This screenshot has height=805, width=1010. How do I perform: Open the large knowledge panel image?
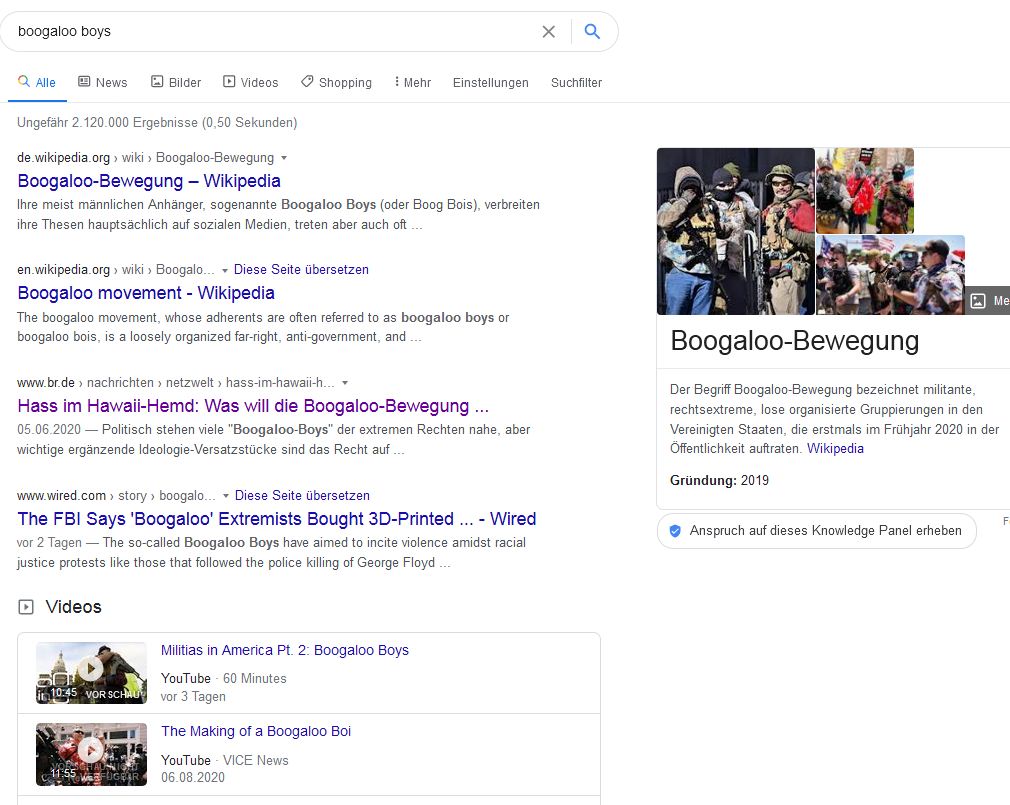click(x=735, y=231)
